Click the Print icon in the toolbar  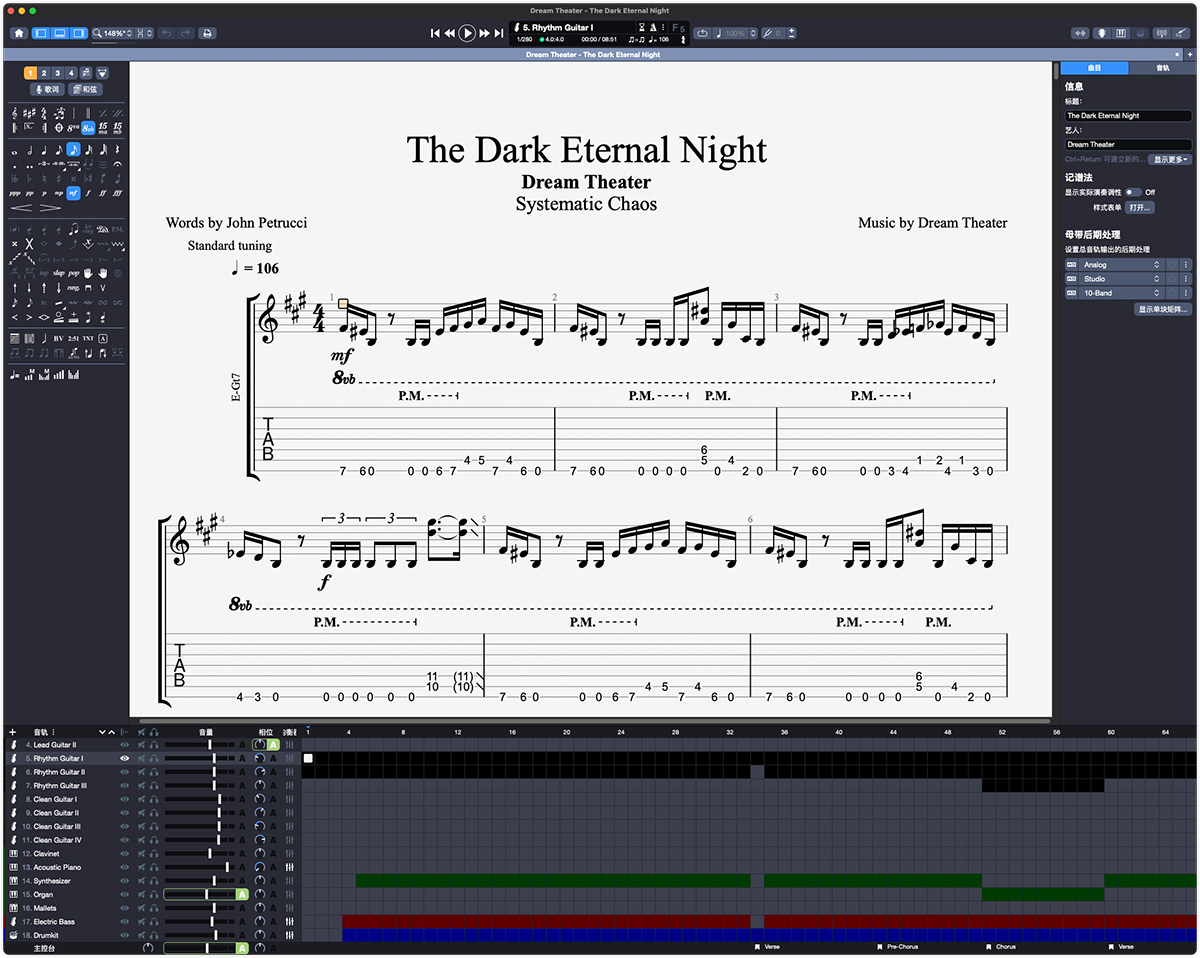point(207,33)
